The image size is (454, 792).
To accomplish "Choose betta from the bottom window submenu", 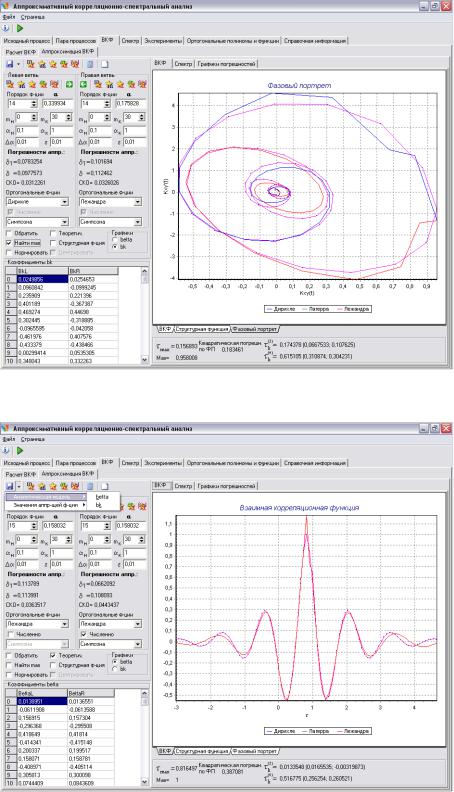I will point(102,497).
